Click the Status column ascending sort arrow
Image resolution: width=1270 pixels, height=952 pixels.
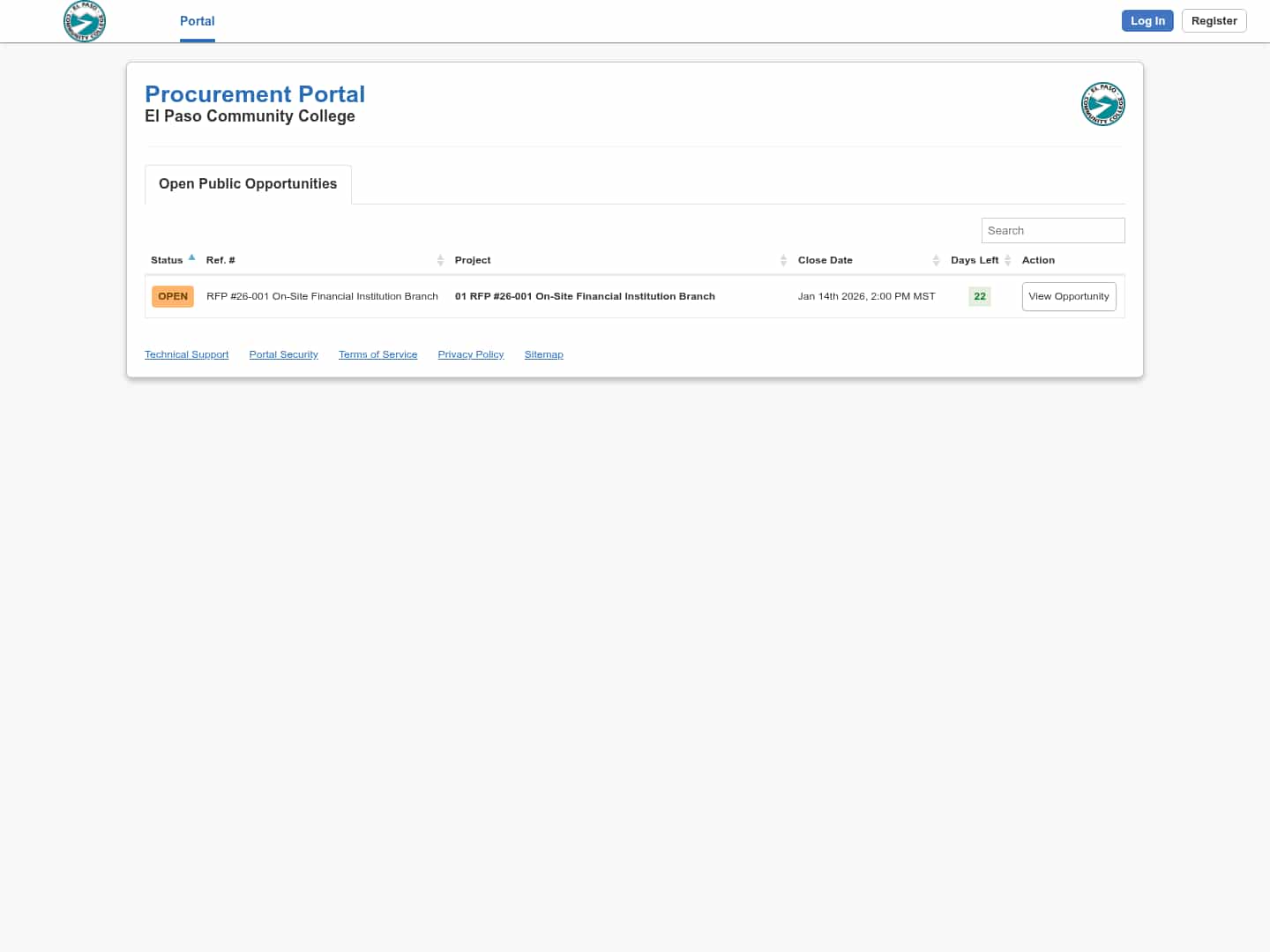pos(191,257)
